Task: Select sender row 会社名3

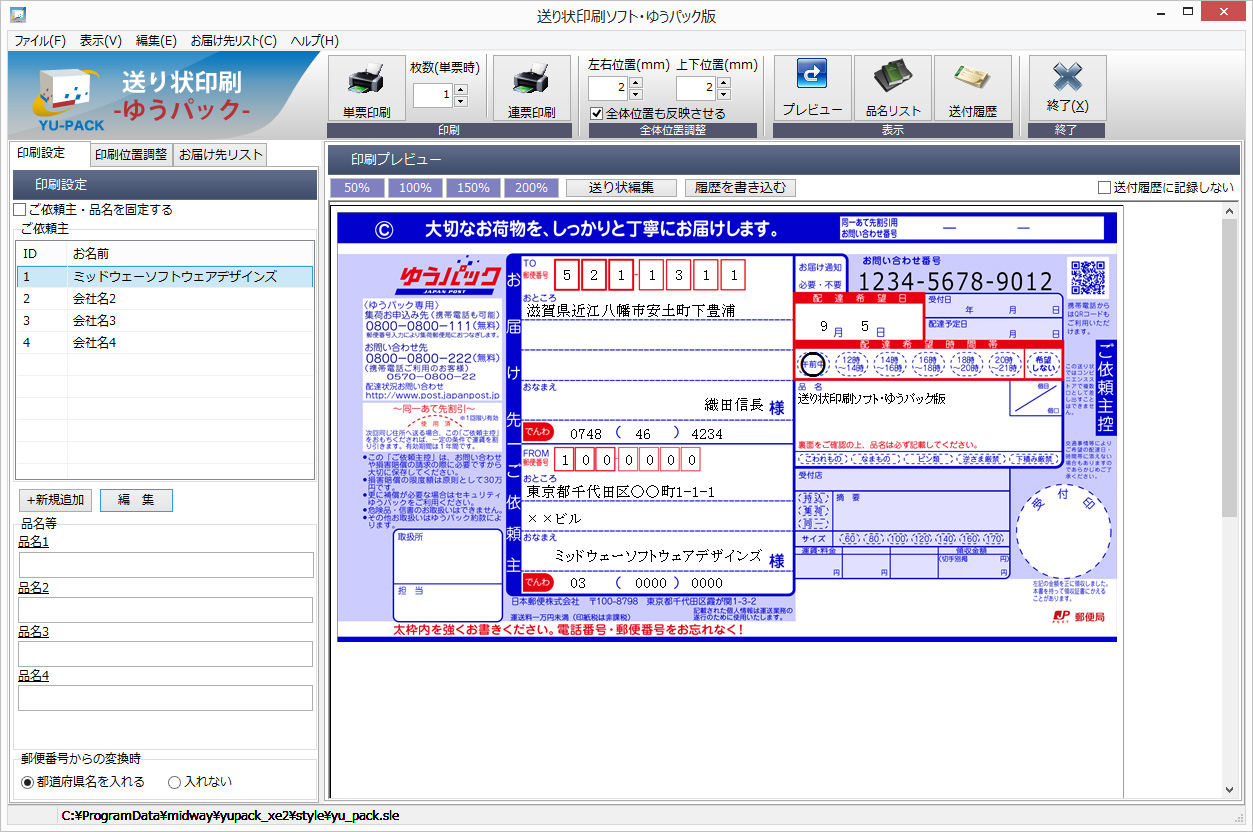Action: point(165,320)
